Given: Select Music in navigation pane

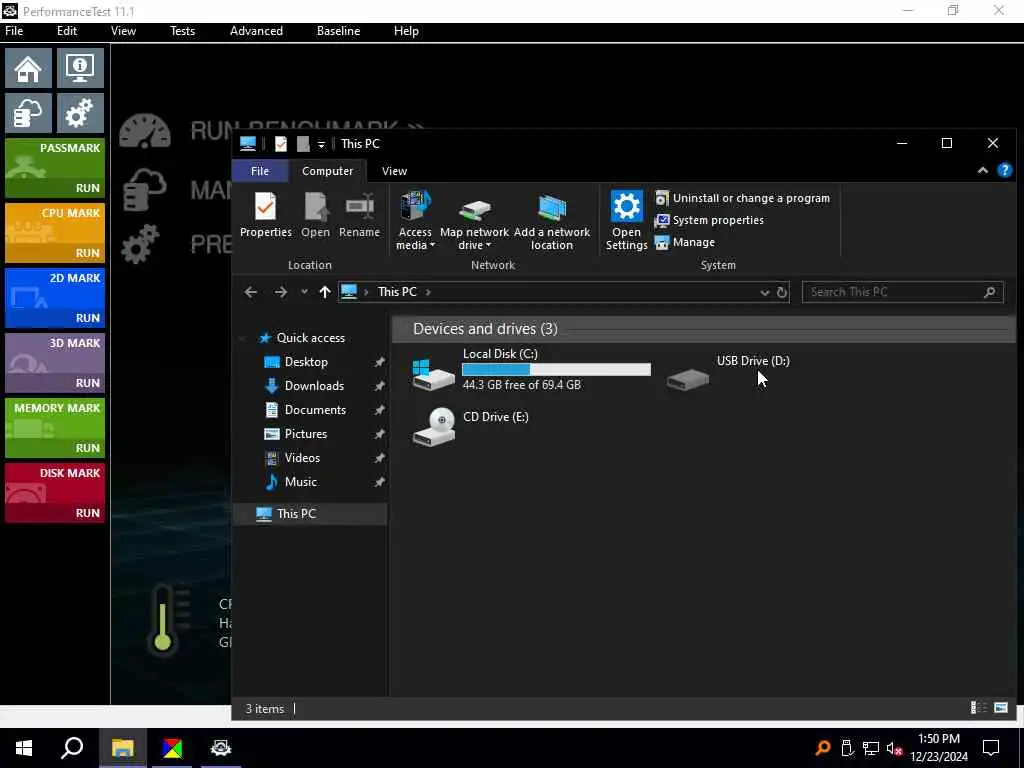Looking at the screenshot, I should 300,482.
